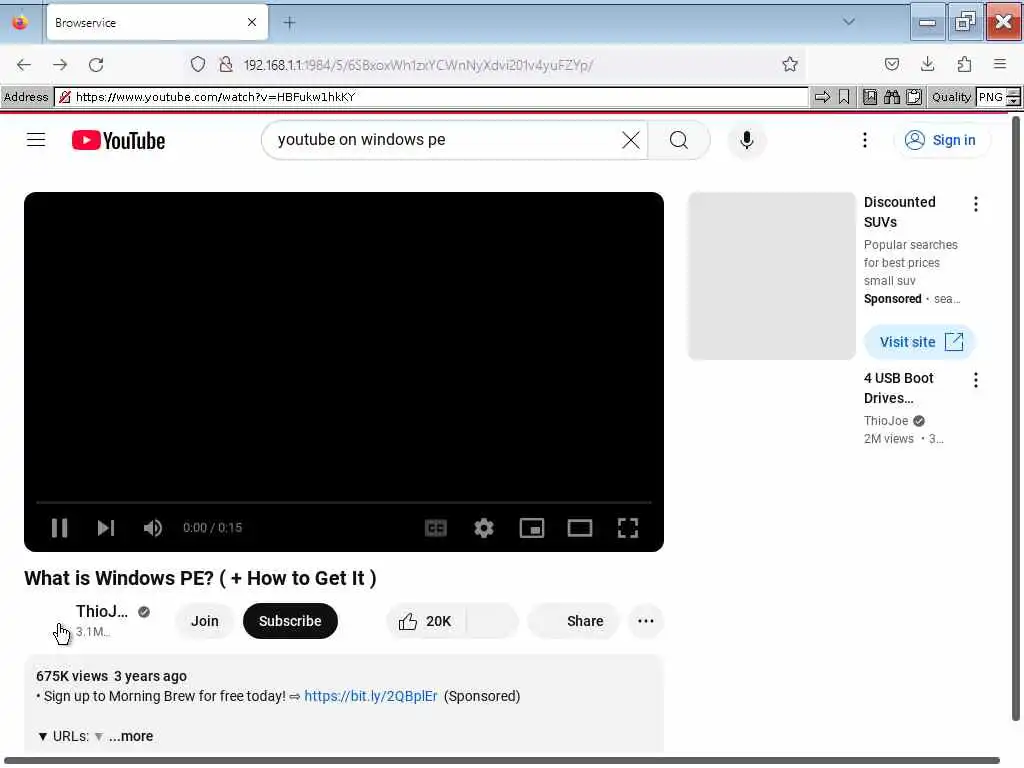Open the Browservice bookmarks list icon
Viewport: 1024px width, 768px height.
870,97
